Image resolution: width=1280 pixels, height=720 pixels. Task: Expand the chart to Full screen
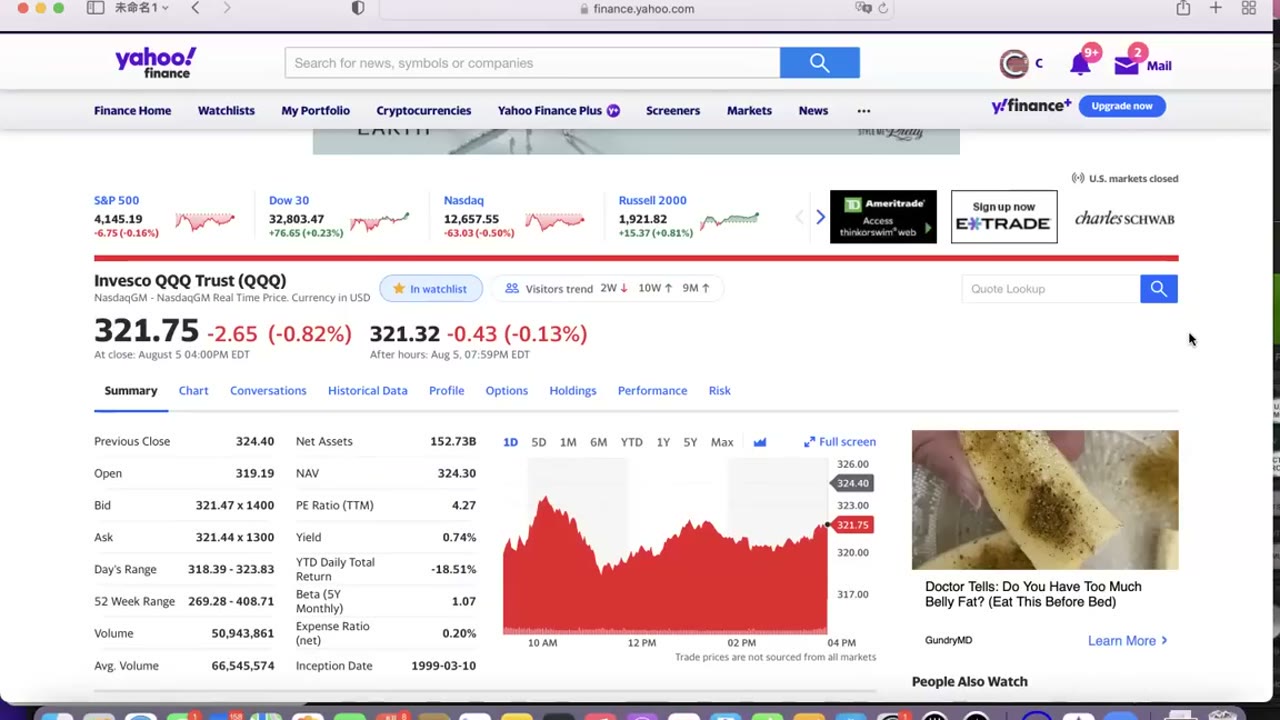pos(840,442)
